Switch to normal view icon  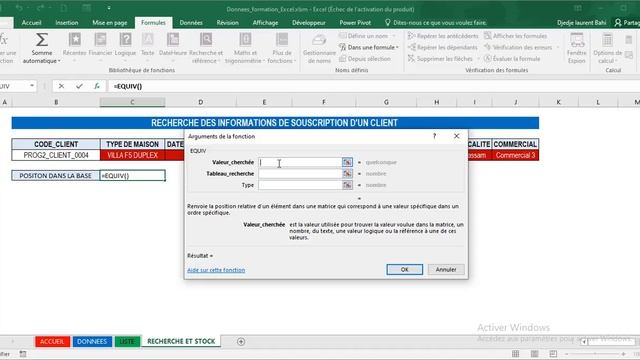(516, 353)
